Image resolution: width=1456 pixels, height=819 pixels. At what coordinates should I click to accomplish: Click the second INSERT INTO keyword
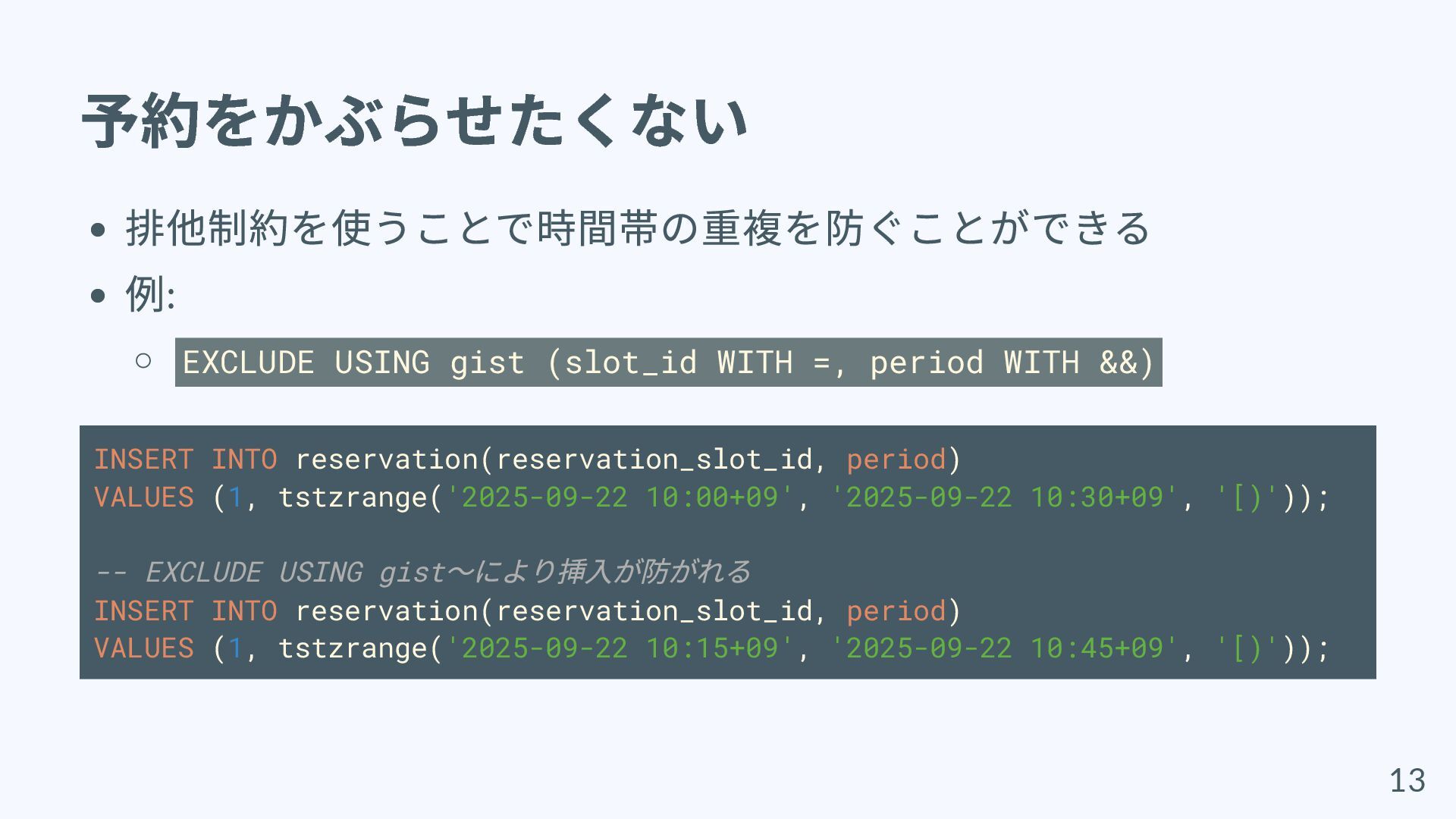(185, 610)
